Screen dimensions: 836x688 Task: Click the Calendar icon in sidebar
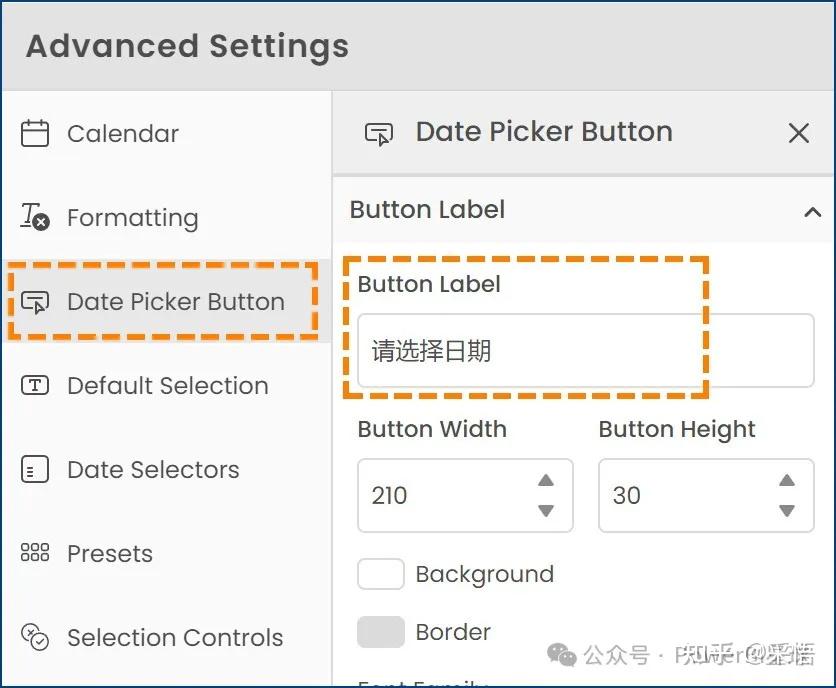tap(35, 134)
